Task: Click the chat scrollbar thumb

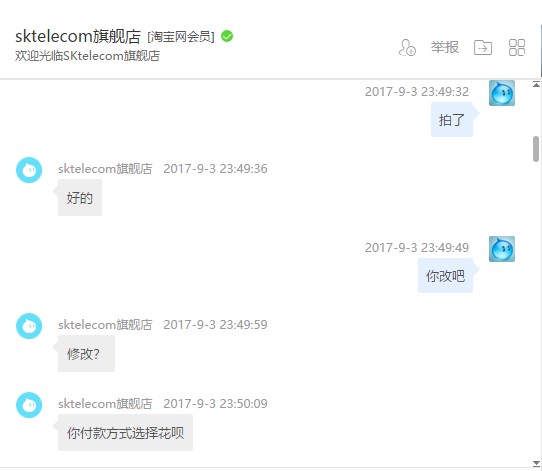Action: point(536,149)
